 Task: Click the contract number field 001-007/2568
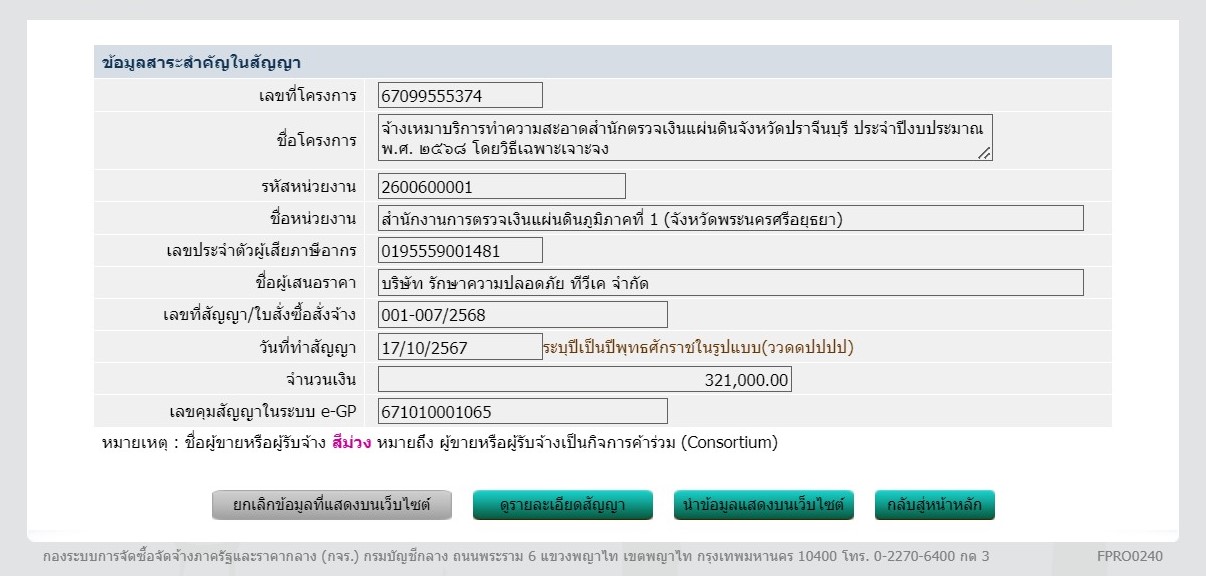pos(520,314)
